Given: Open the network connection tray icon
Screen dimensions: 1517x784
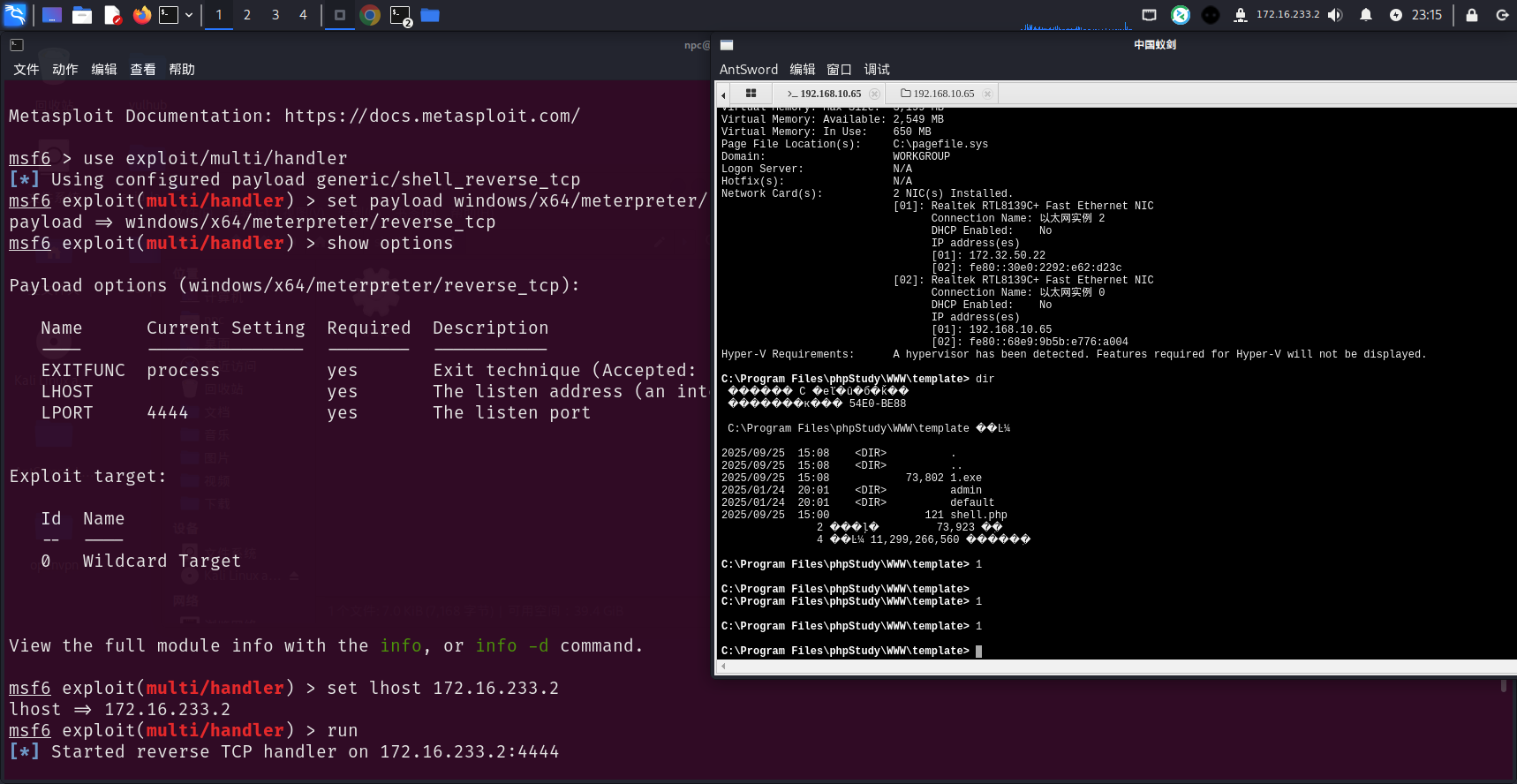Looking at the screenshot, I should 1241,15.
